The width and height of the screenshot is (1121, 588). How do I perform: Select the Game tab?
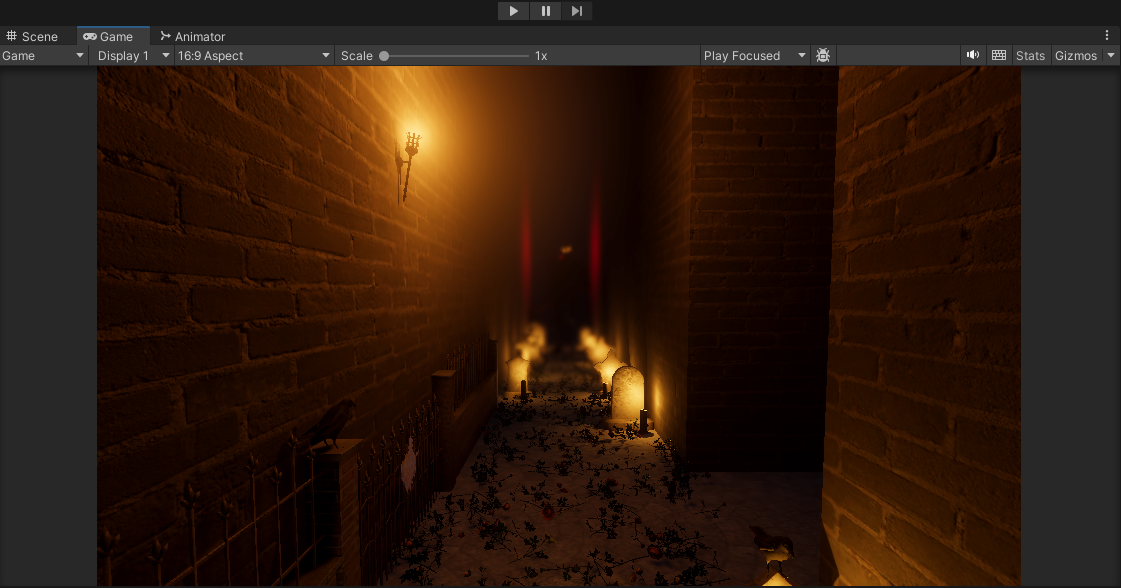(x=108, y=36)
